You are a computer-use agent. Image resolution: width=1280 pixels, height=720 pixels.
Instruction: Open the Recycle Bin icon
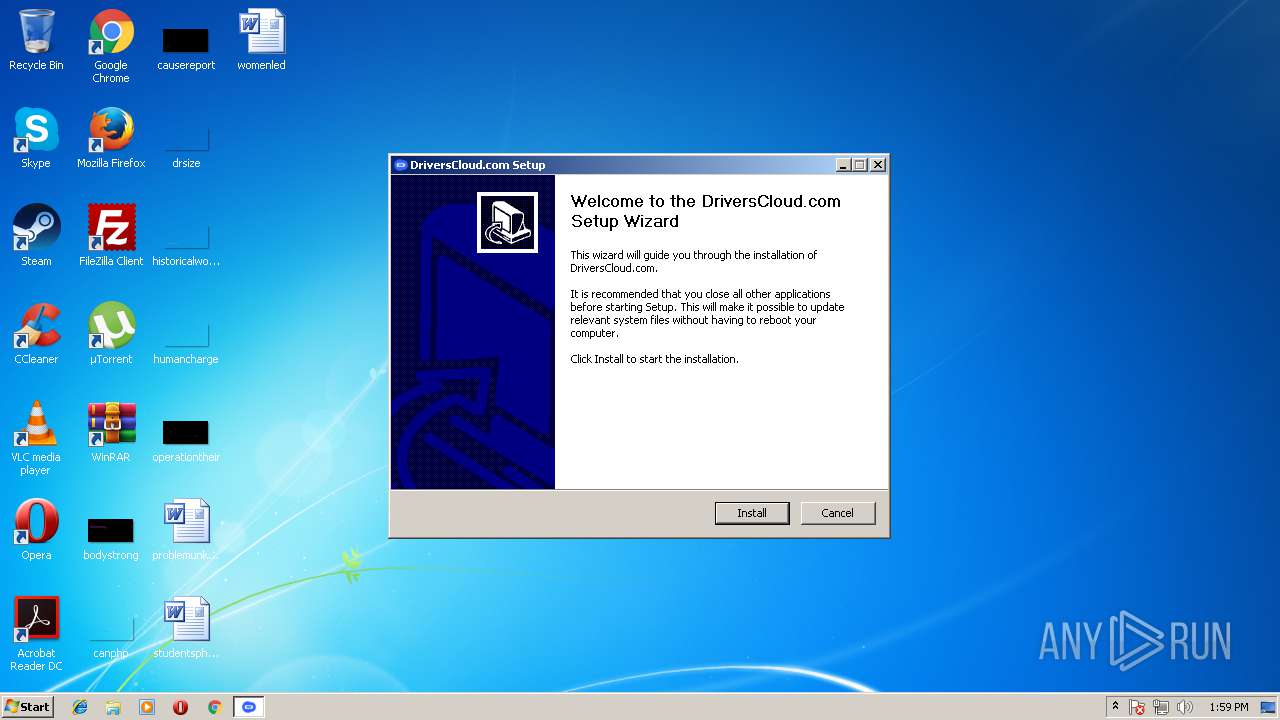pos(36,40)
